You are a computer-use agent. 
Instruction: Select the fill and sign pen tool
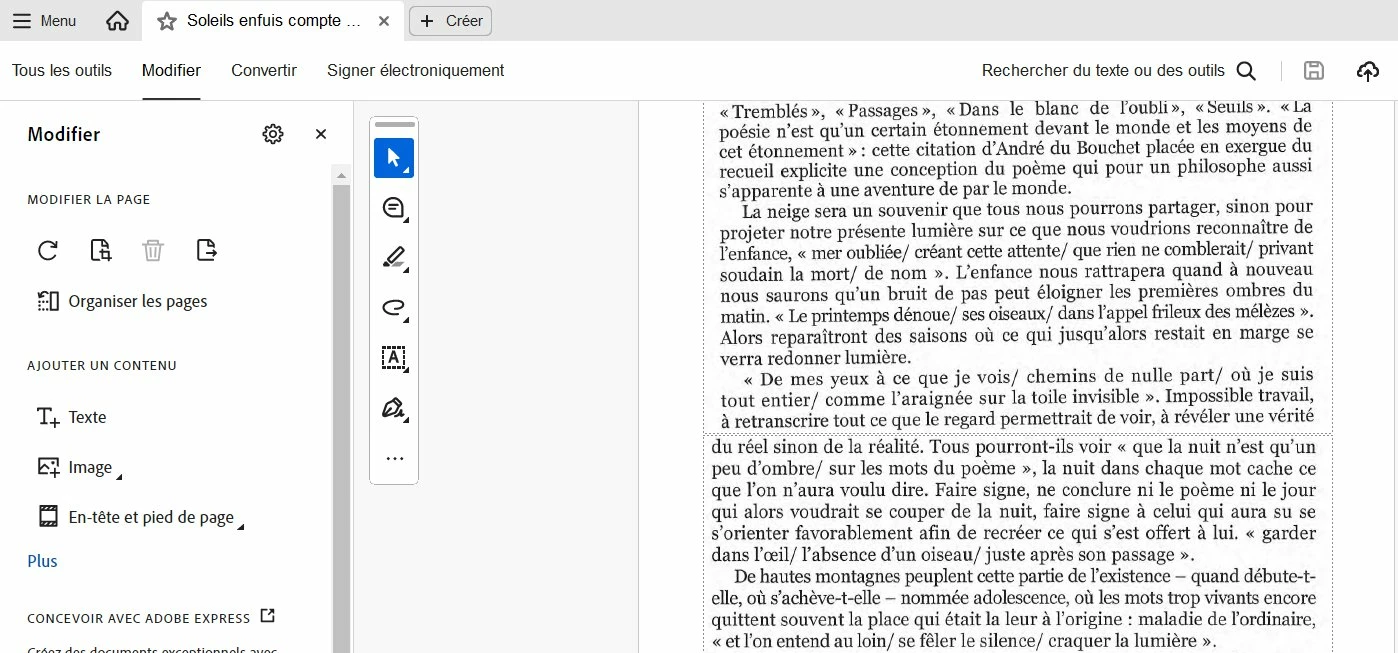tap(394, 408)
